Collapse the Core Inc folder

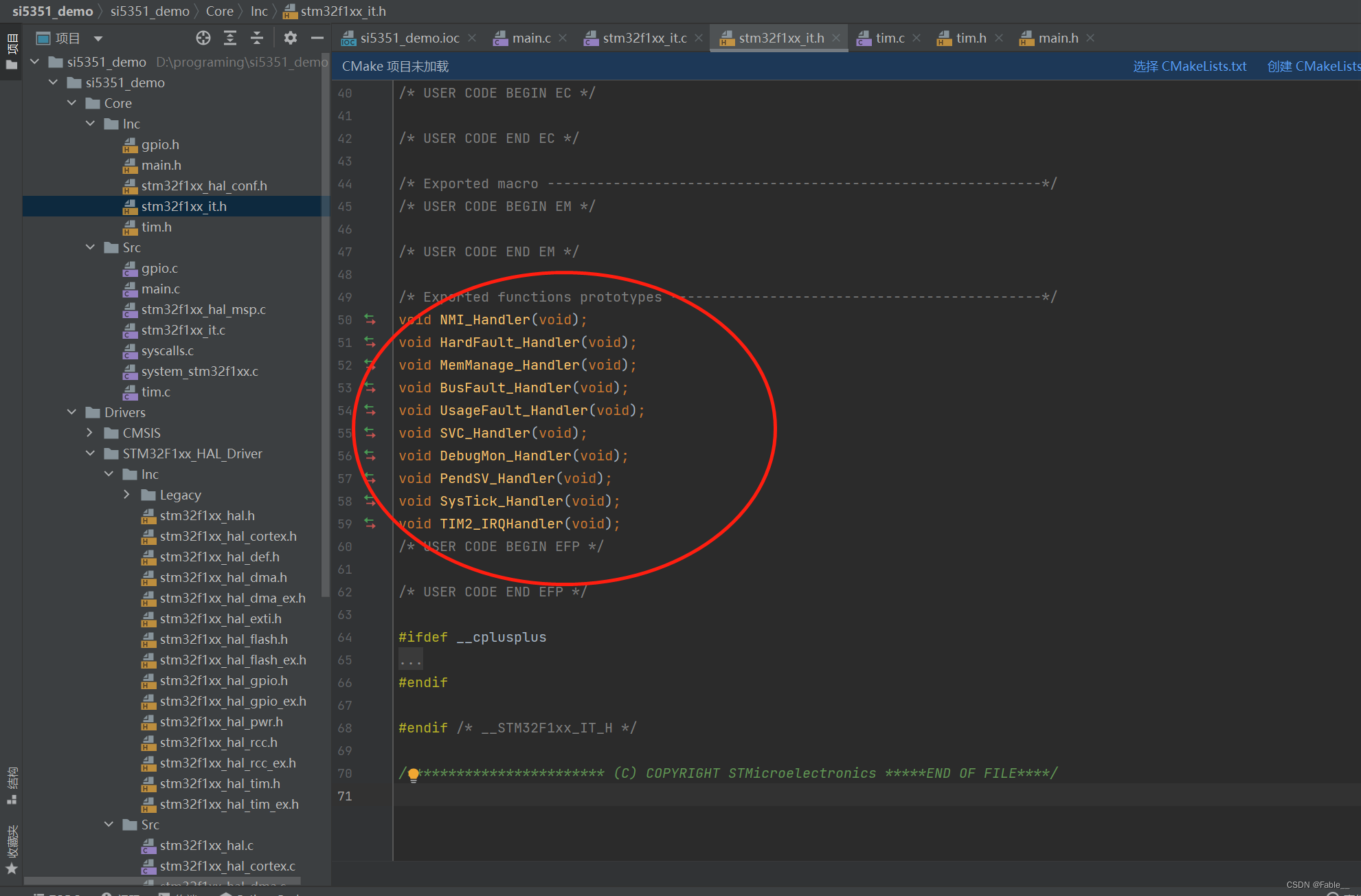pos(90,124)
